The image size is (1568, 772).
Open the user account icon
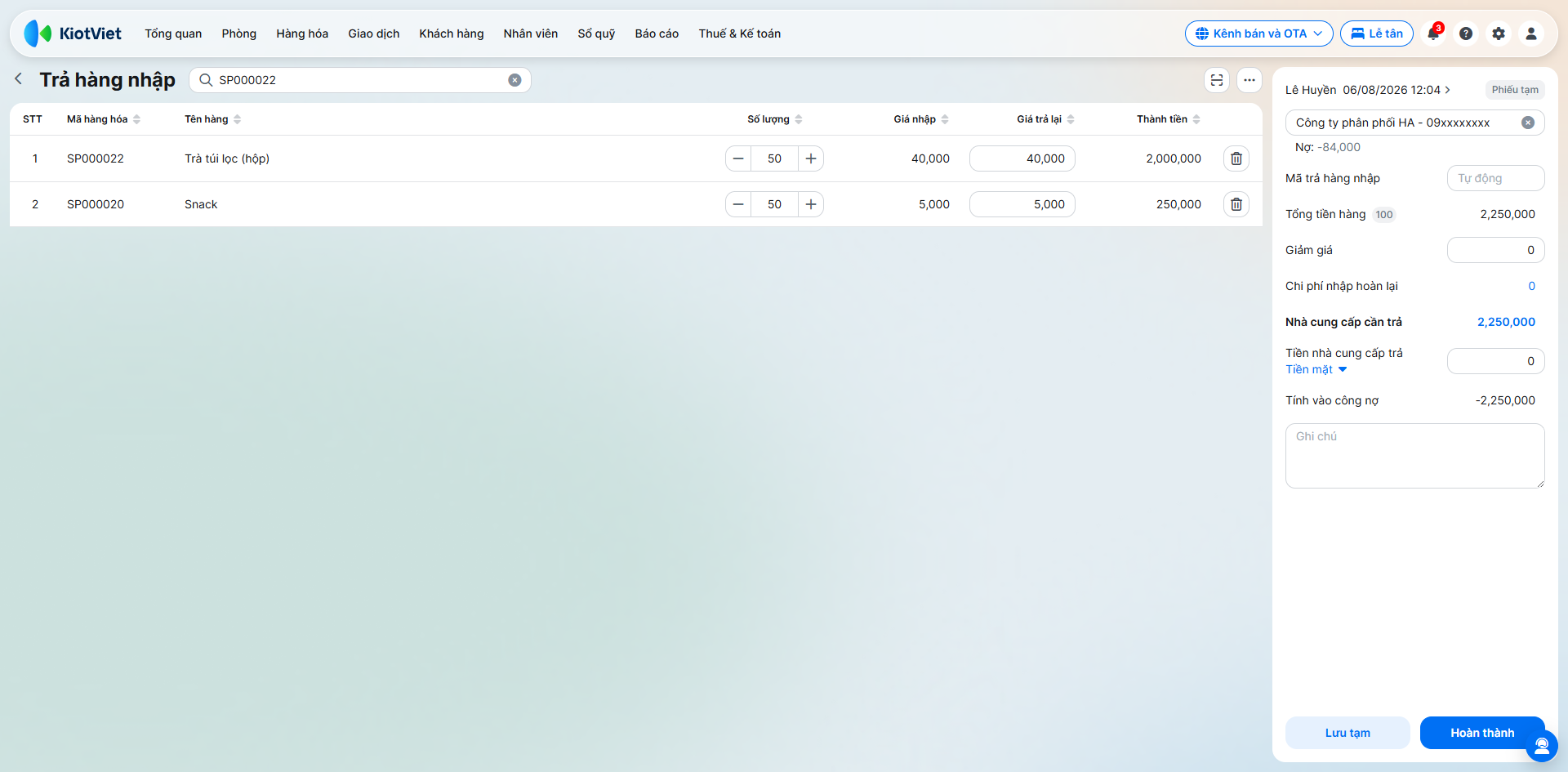click(x=1531, y=33)
